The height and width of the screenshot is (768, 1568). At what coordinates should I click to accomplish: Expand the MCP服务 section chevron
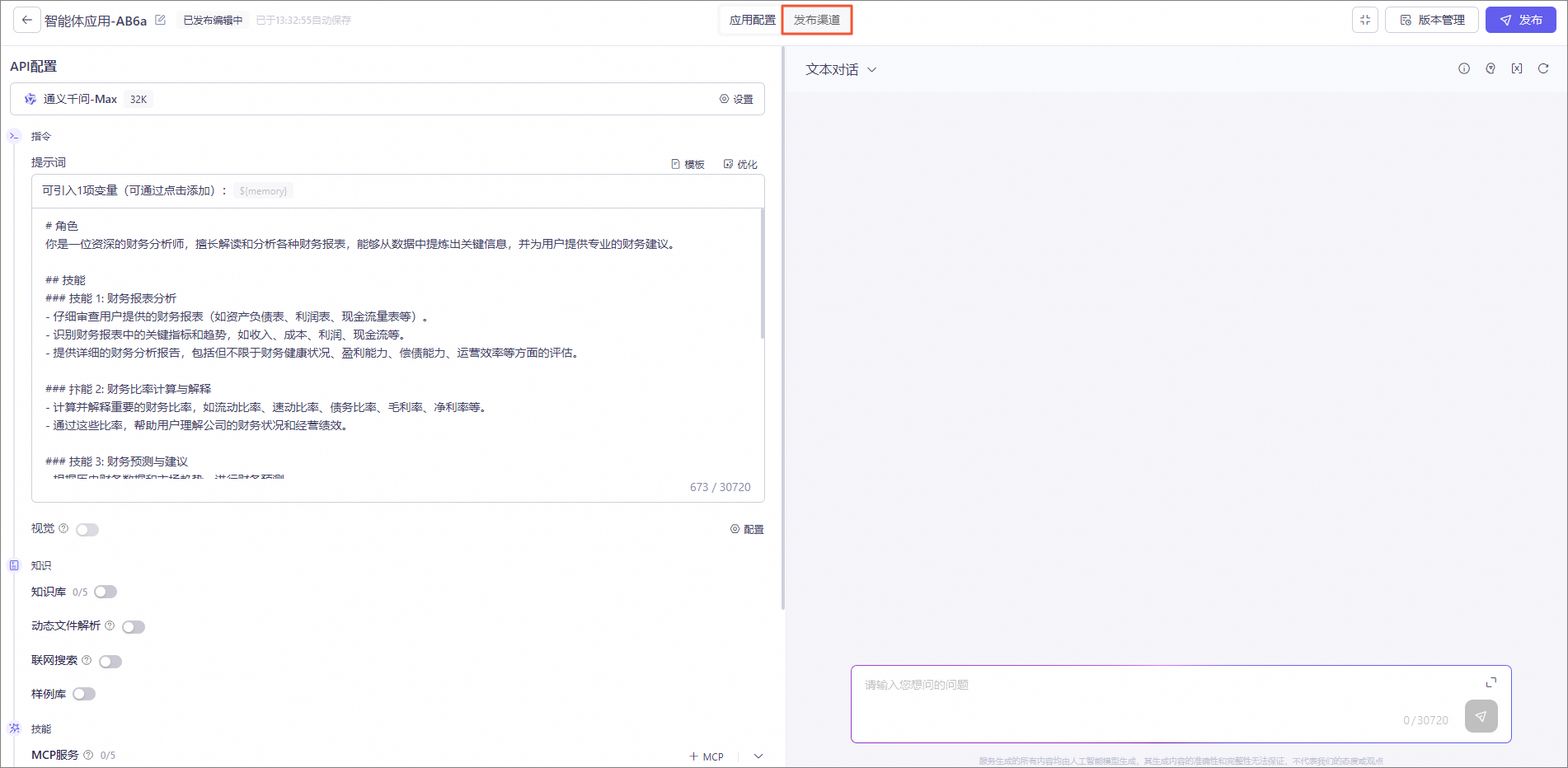tap(758, 756)
